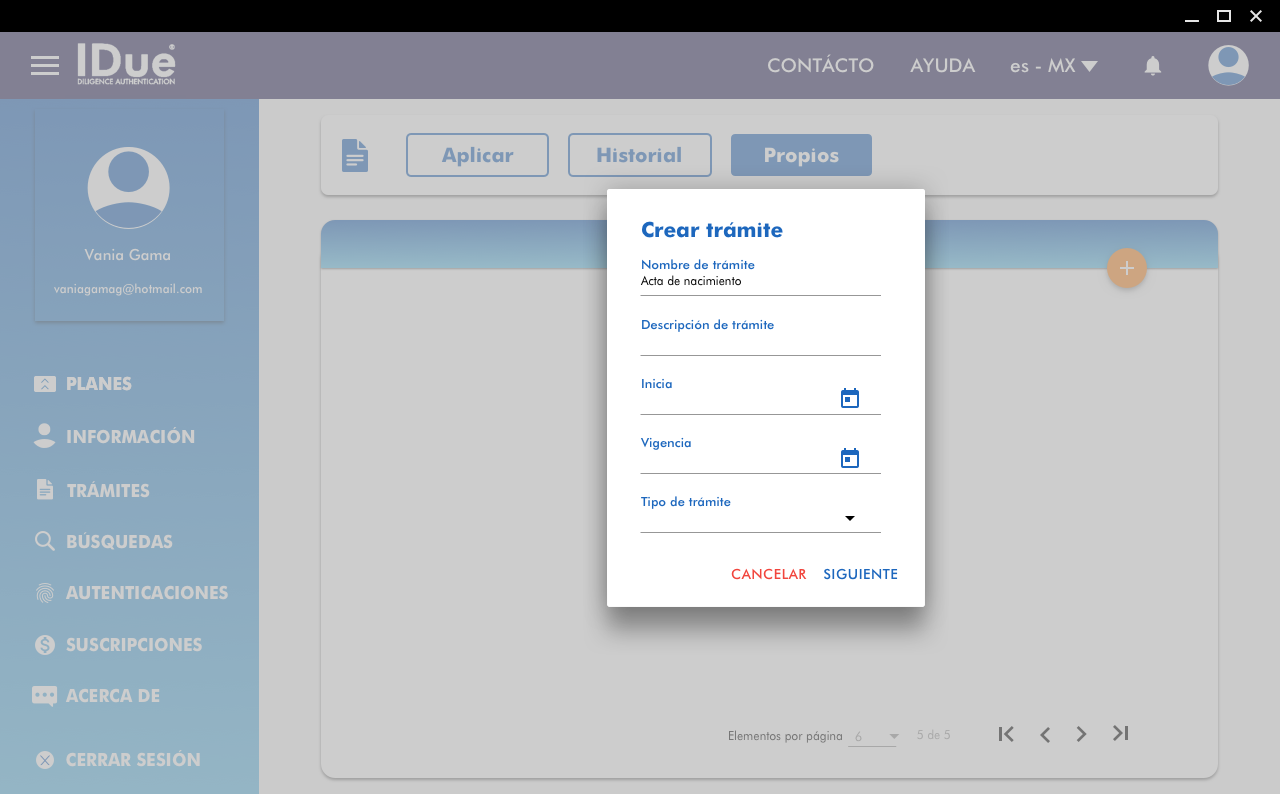The height and width of the screenshot is (794, 1280).
Task: Click the next page chevron
Action: 1081,734
